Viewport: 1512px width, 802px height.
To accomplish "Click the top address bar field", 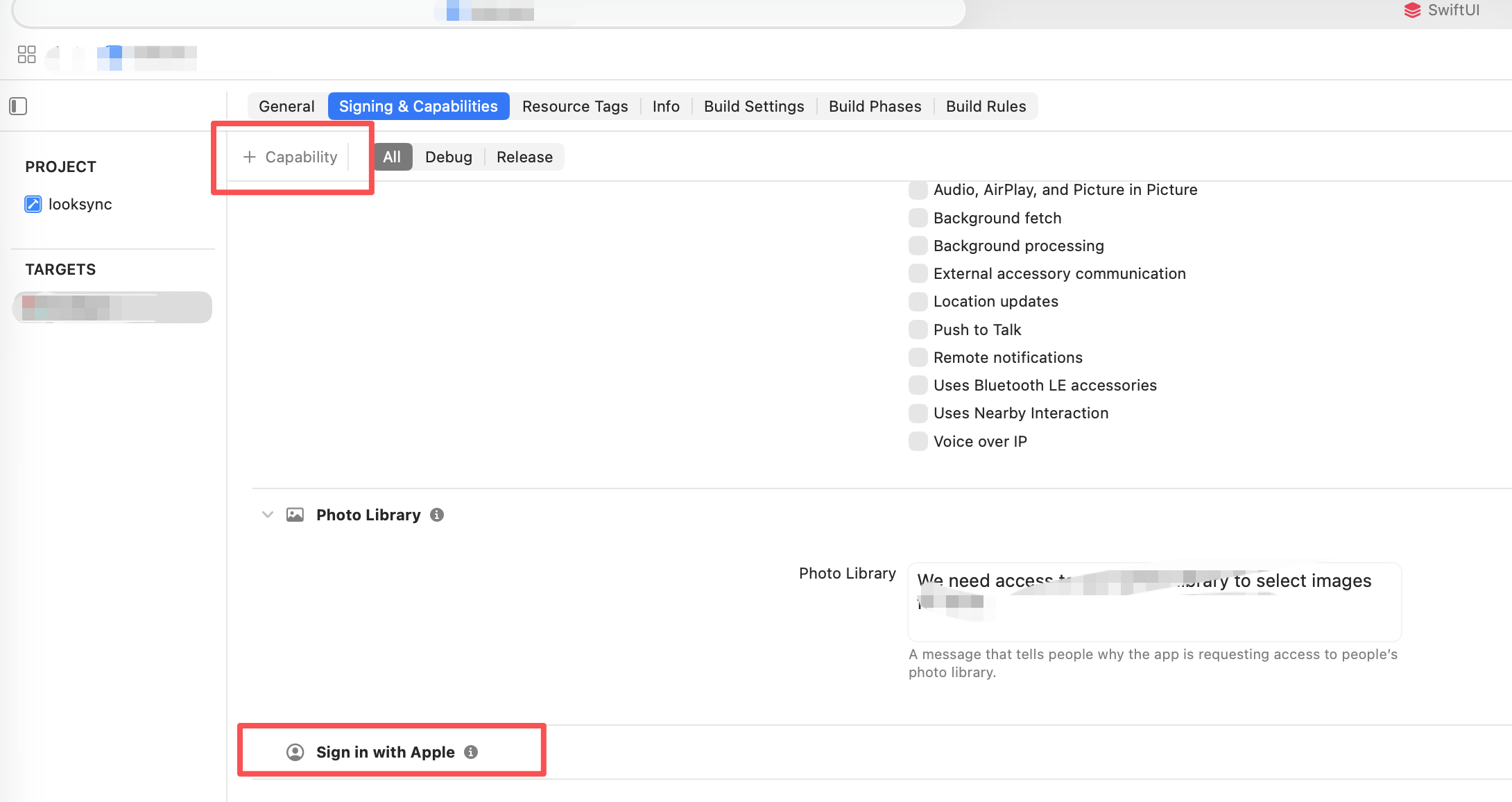I will (489, 13).
